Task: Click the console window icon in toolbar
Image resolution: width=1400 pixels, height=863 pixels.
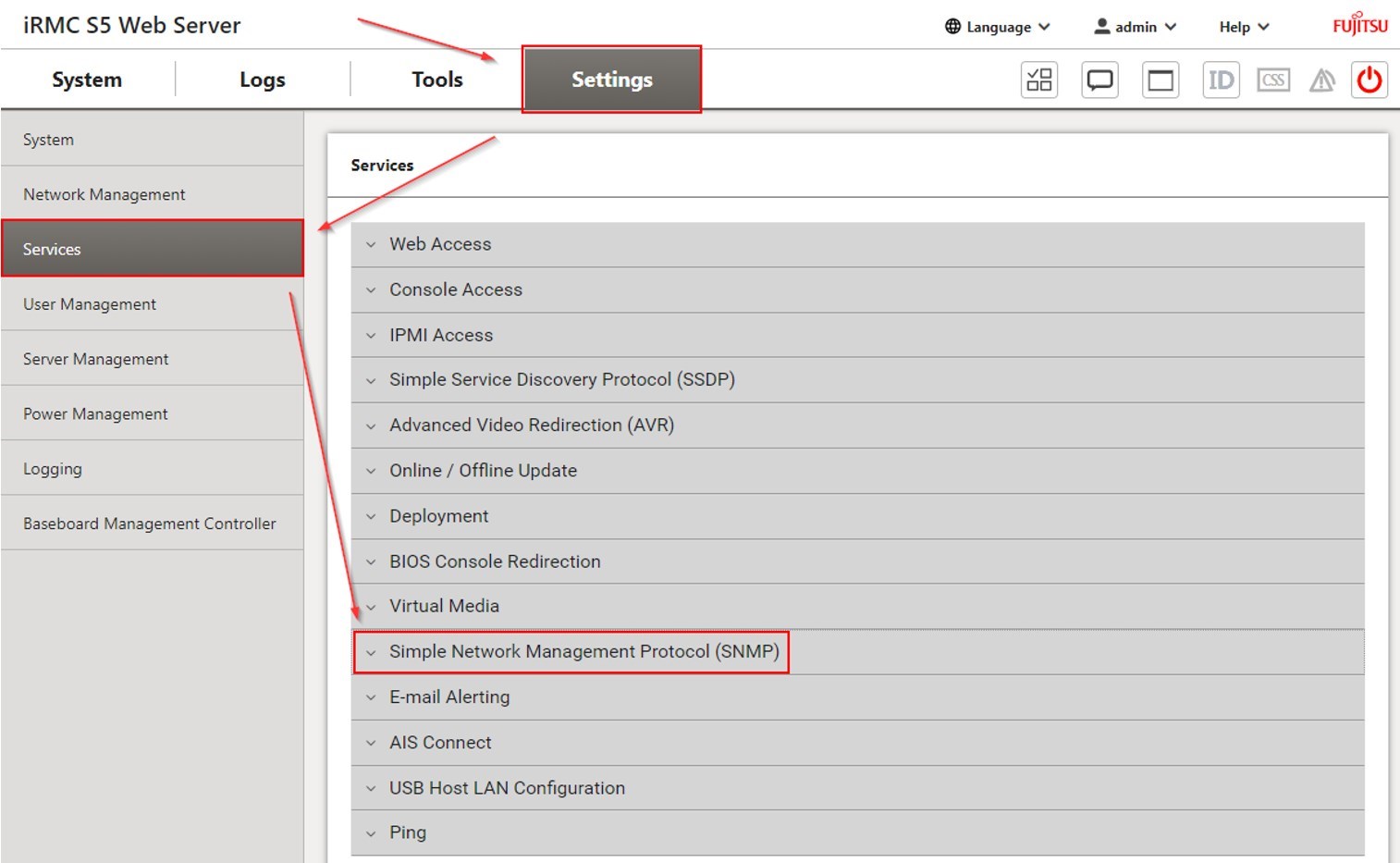Action: tap(1161, 80)
